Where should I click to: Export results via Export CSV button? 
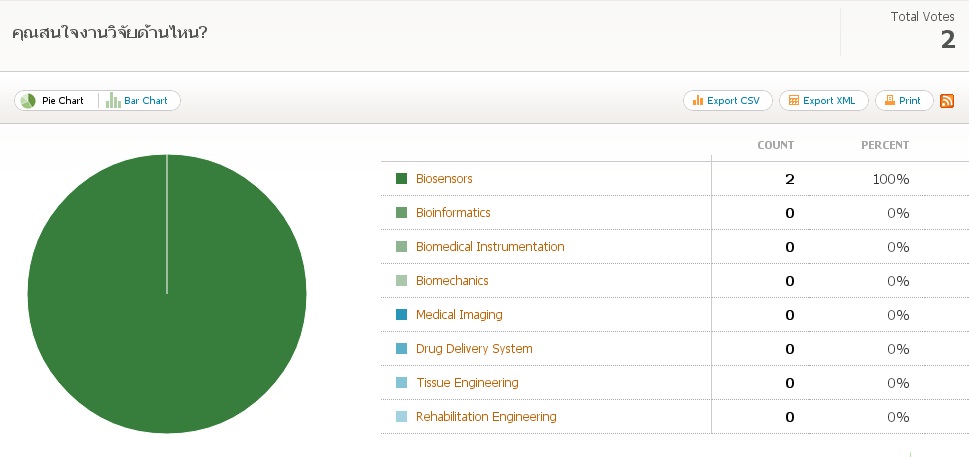pyautogui.click(x=727, y=101)
